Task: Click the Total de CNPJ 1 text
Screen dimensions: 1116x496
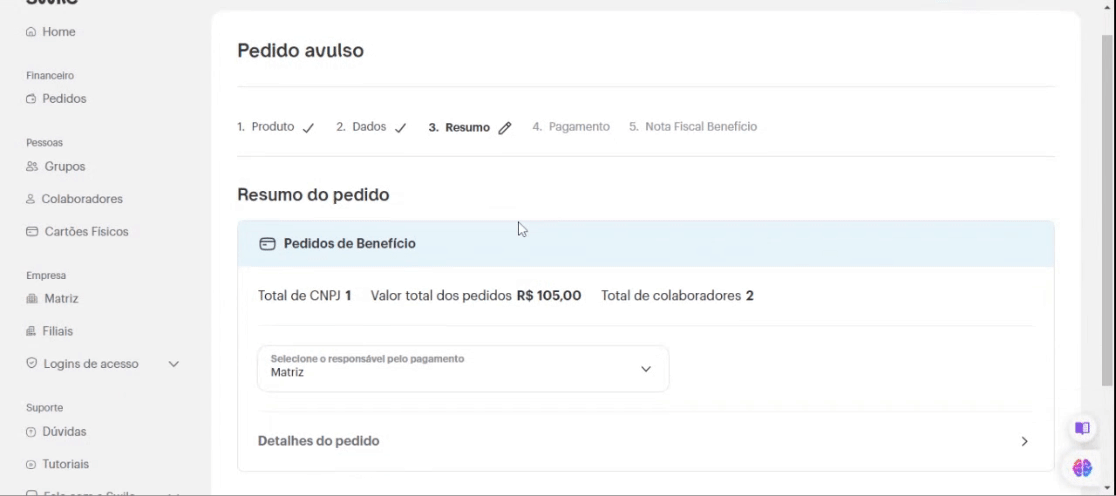Action: click(305, 295)
